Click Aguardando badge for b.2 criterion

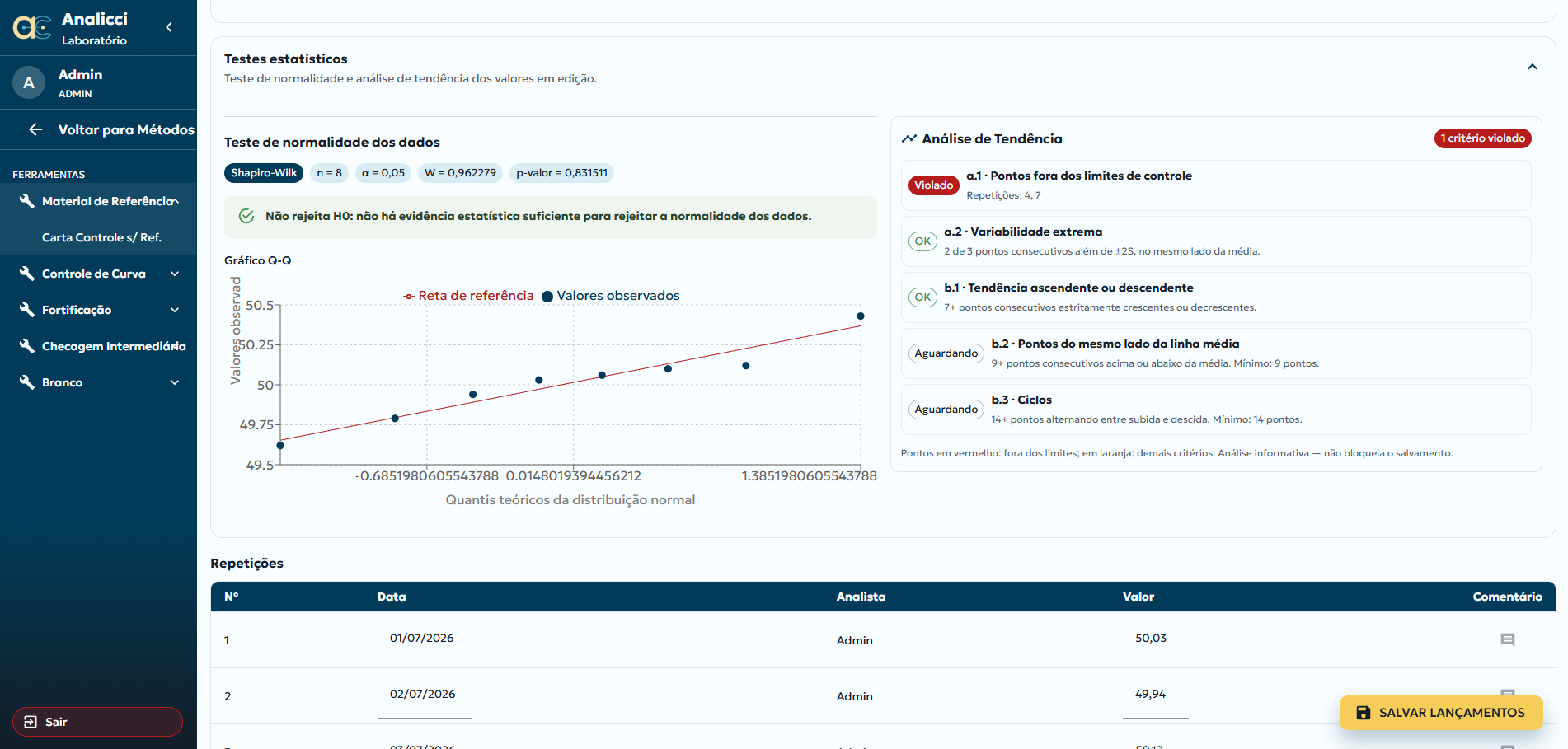(x=946, y=353)
